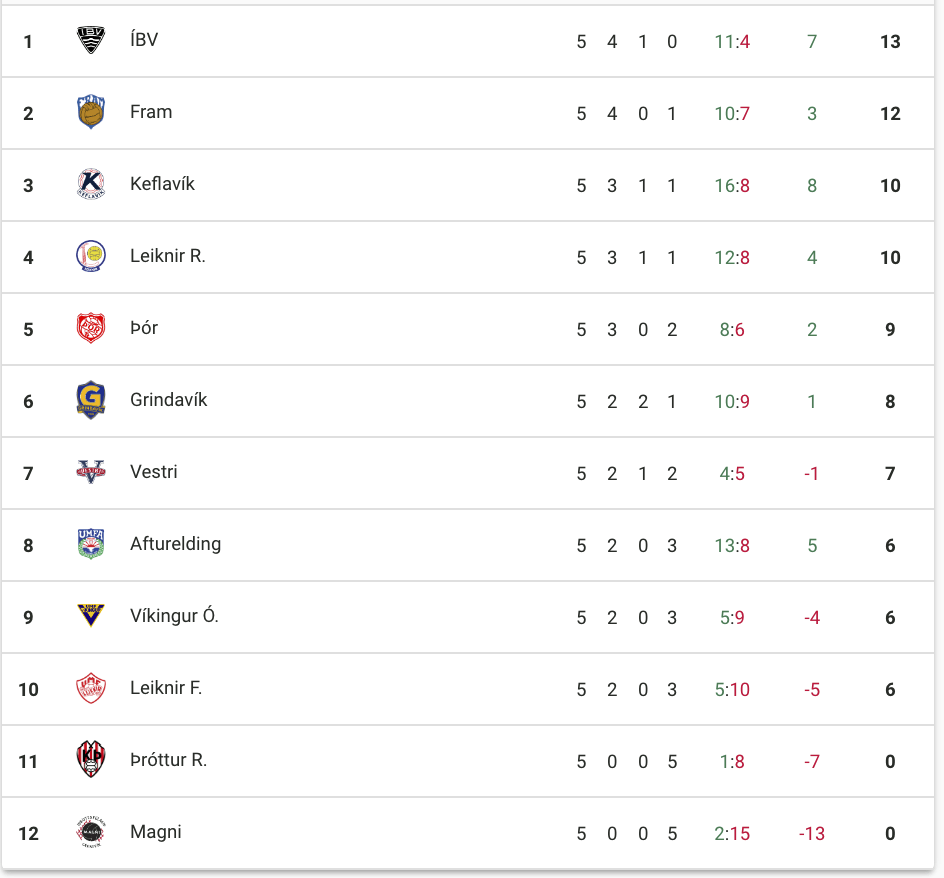
Task: Open the Afturelding UMFA badge
Action: coord(91,544)
